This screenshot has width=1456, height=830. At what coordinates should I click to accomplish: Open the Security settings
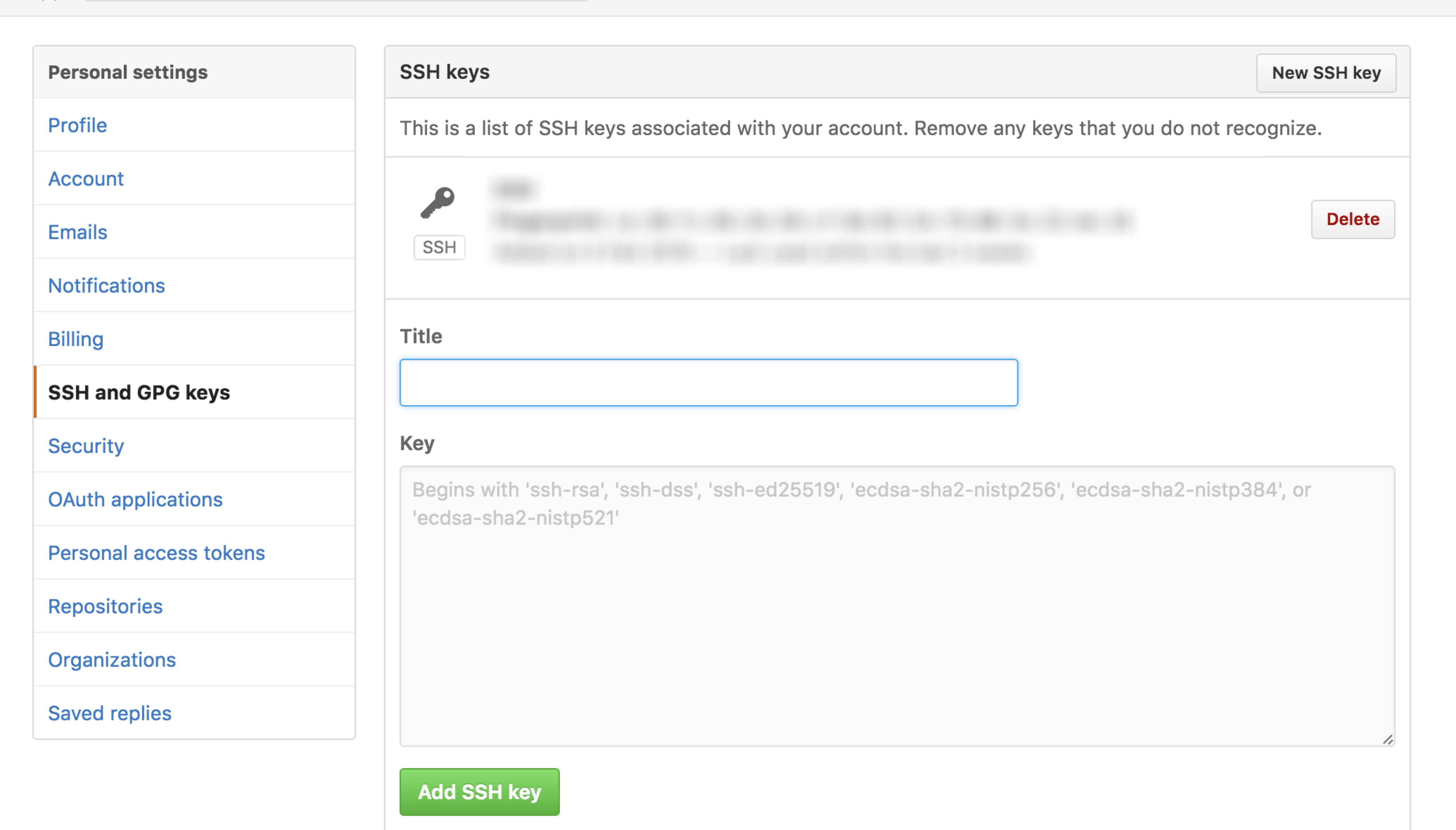pos(85,446)
